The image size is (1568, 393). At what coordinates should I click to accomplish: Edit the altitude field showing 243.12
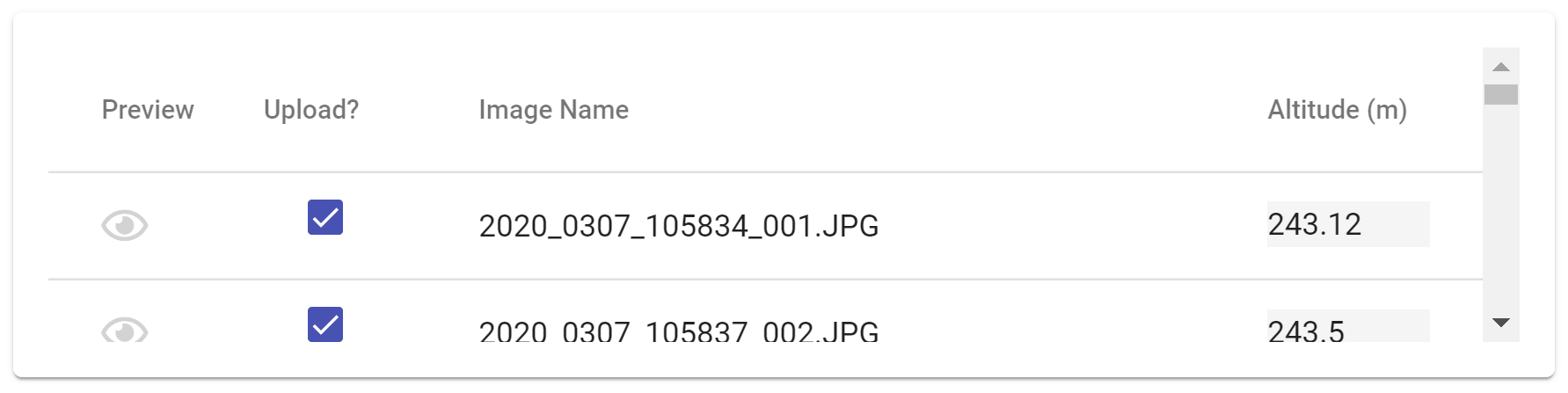point(1347,224)
